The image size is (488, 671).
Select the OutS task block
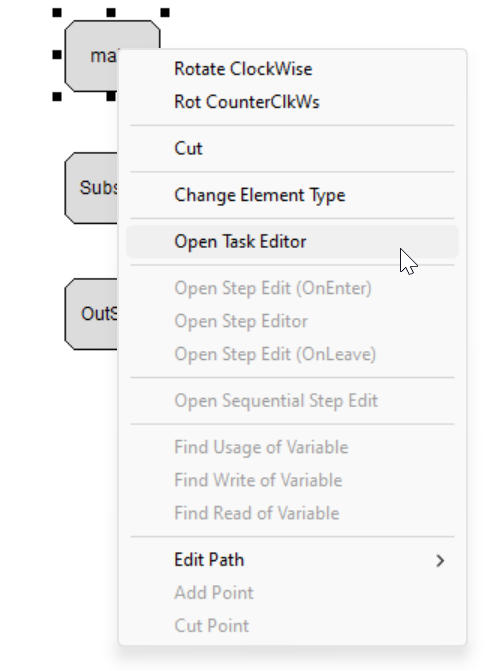[x=91, y=314]
